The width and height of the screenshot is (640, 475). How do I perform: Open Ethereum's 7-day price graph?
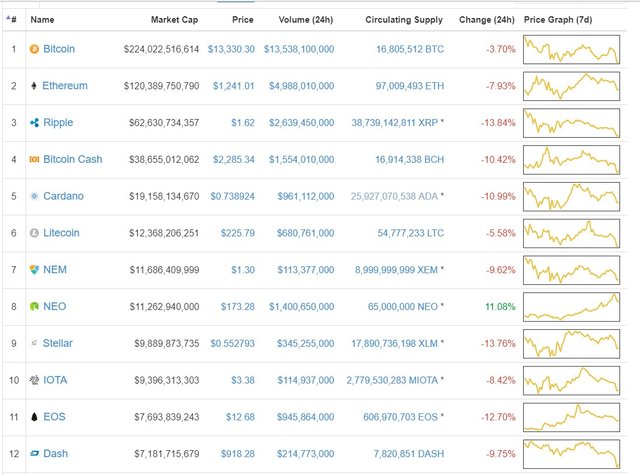pos(571,86)
